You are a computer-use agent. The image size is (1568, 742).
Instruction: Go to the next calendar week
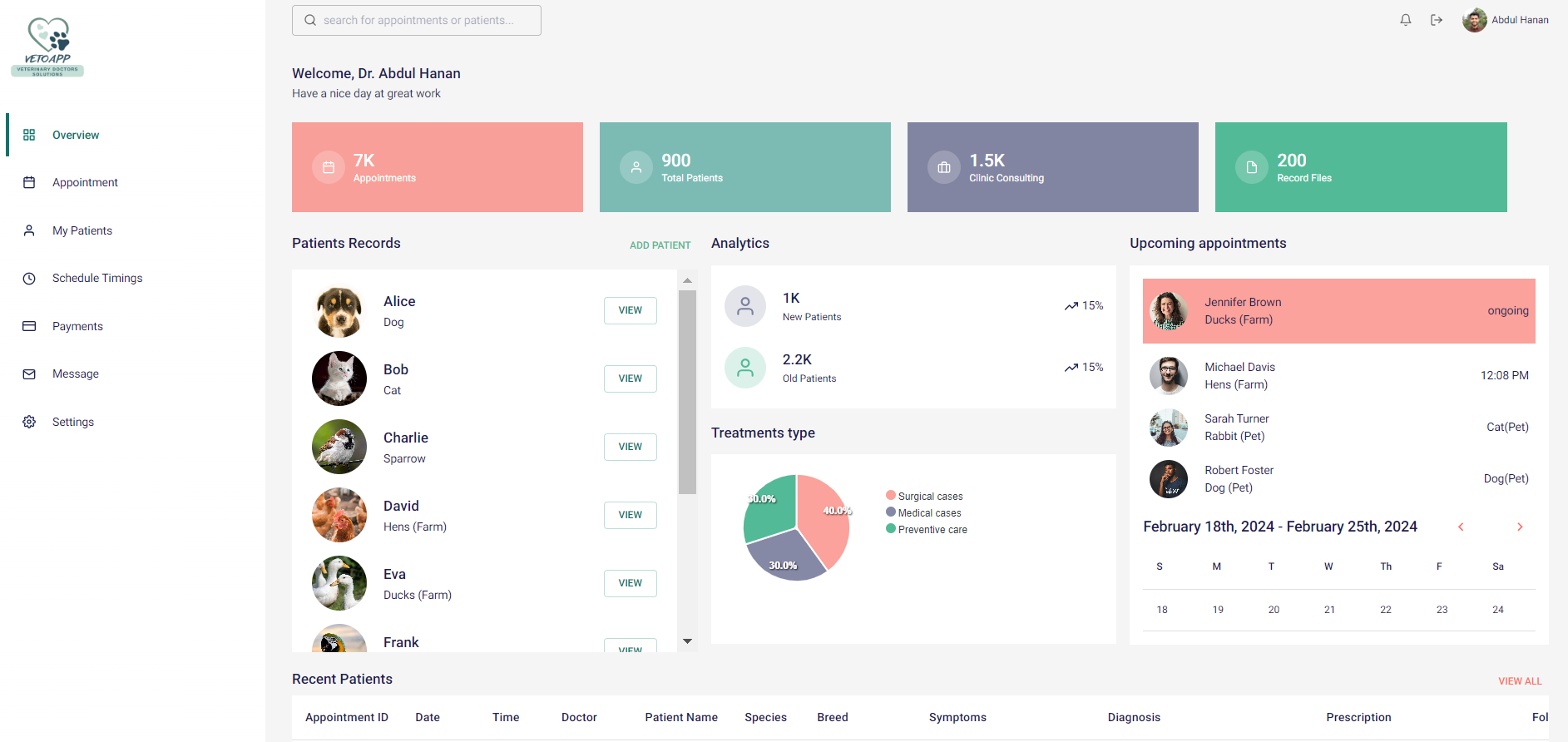click(1519, 527)
